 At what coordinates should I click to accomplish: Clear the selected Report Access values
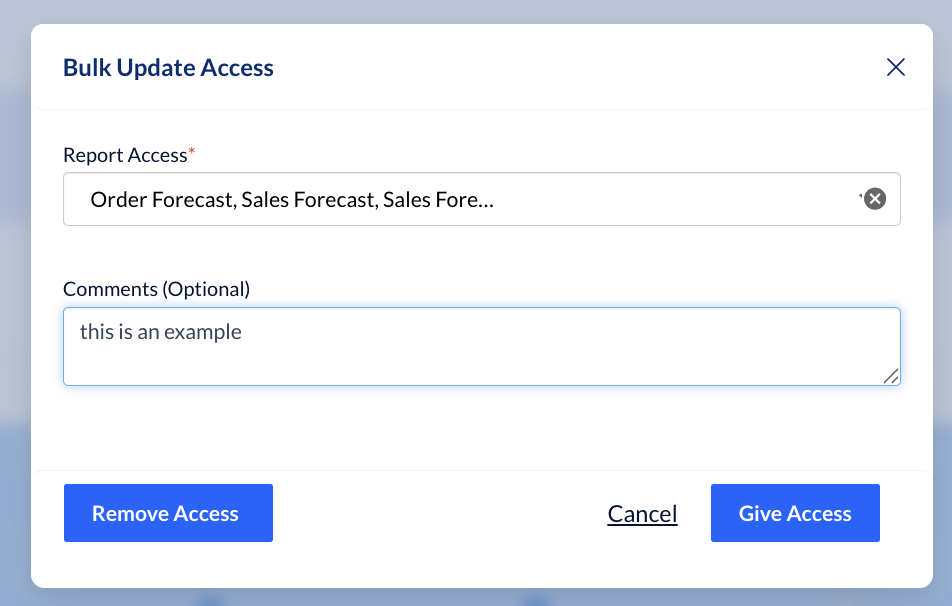click(x=875, y=199)
